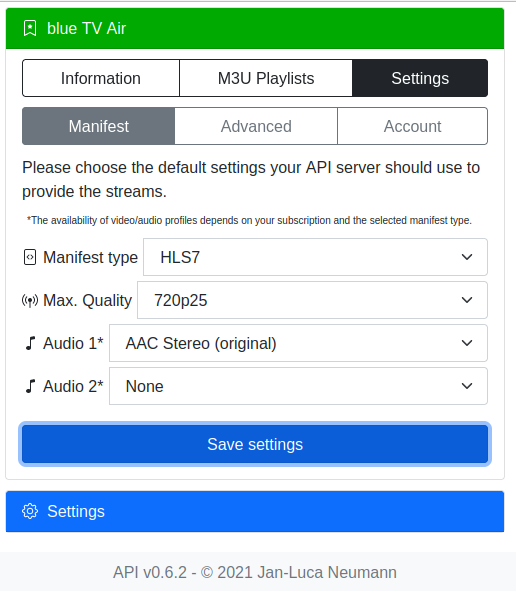Select the Manifest sub-tab
The image size is (516, 591).
click(x=99, y=126)
